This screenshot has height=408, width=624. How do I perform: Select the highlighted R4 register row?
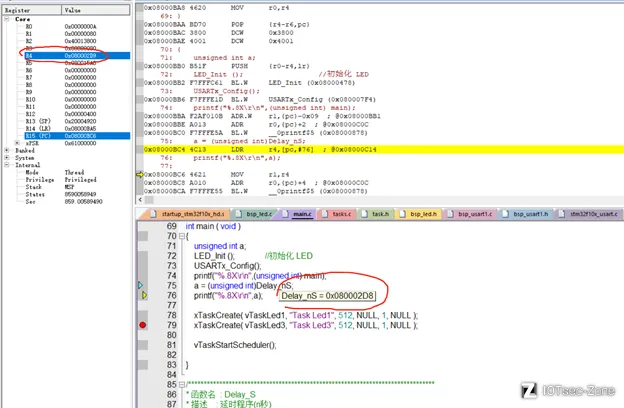(77, 56)
